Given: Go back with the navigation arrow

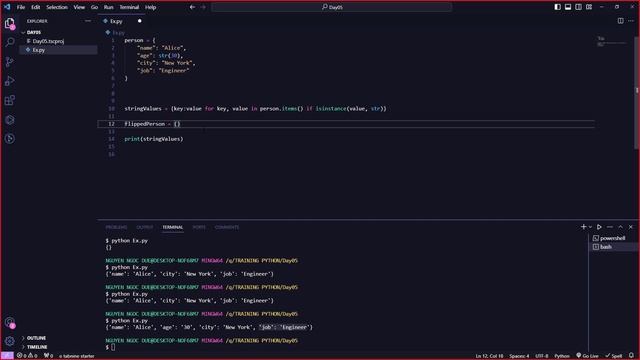Looking at the screenshot, I should pos(192,7).
